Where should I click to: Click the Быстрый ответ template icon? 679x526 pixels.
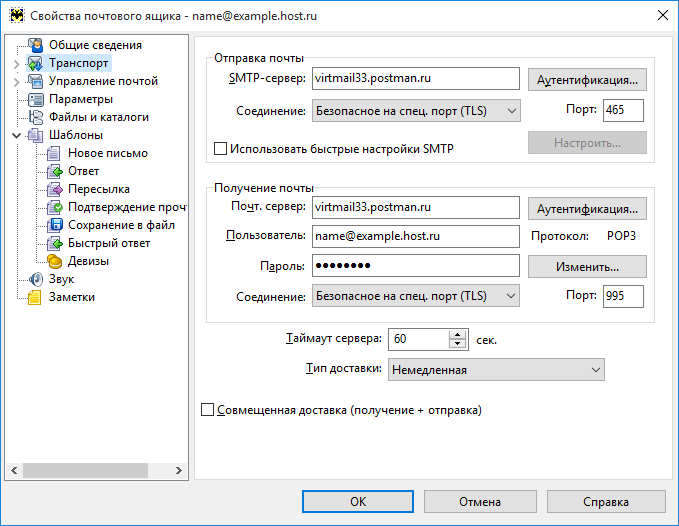point(55,243)
